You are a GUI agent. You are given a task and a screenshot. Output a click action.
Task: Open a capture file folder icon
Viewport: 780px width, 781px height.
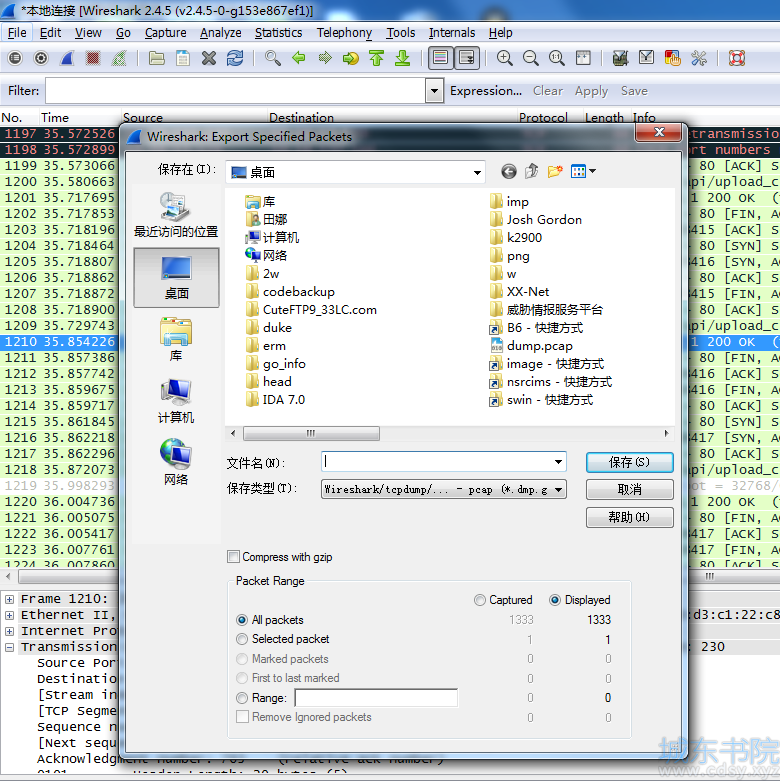157,58
